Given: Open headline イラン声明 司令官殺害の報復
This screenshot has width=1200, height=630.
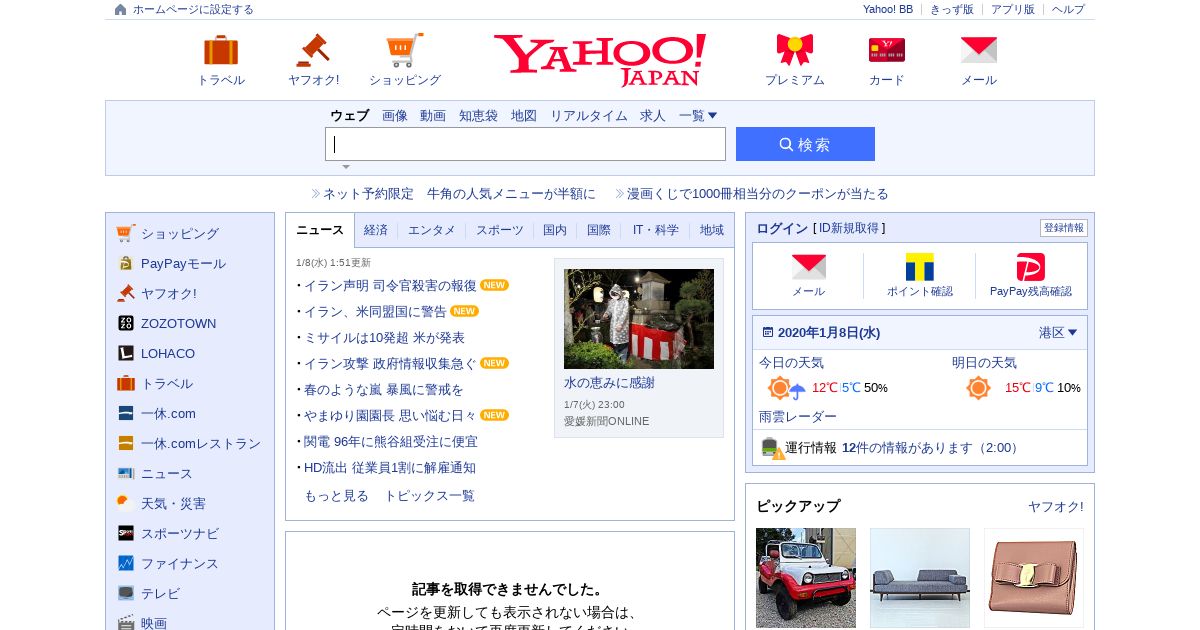Looking at the screenshot, I should 390,286.
